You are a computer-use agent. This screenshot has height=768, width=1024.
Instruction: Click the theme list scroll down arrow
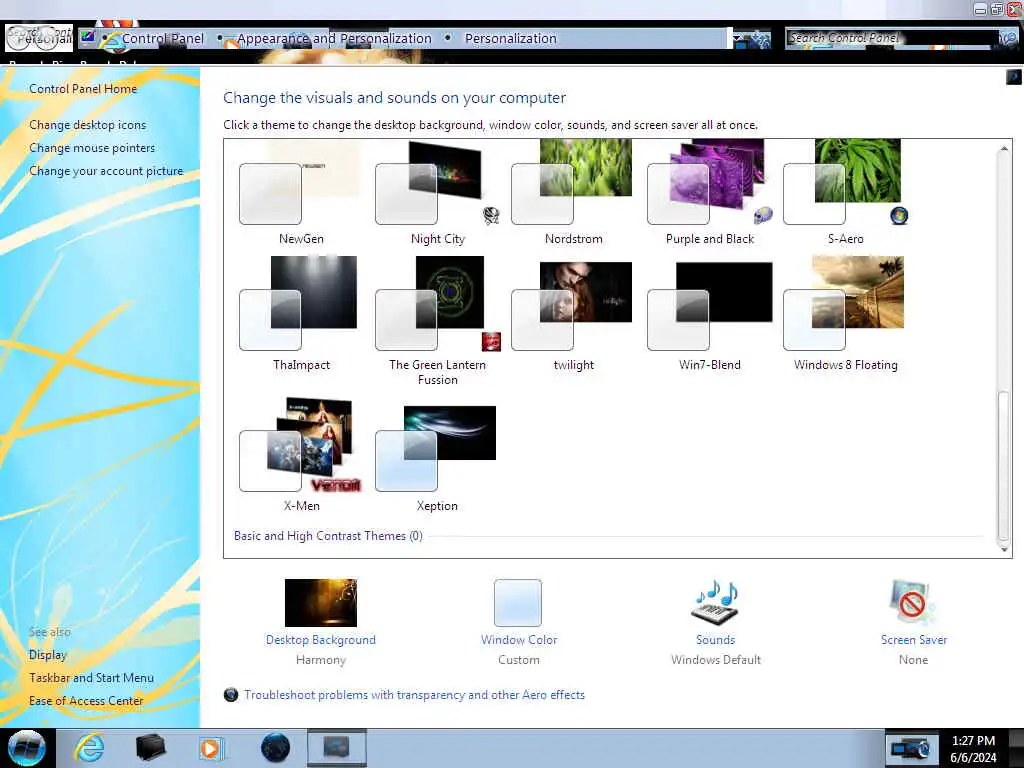click(1004, 549)
